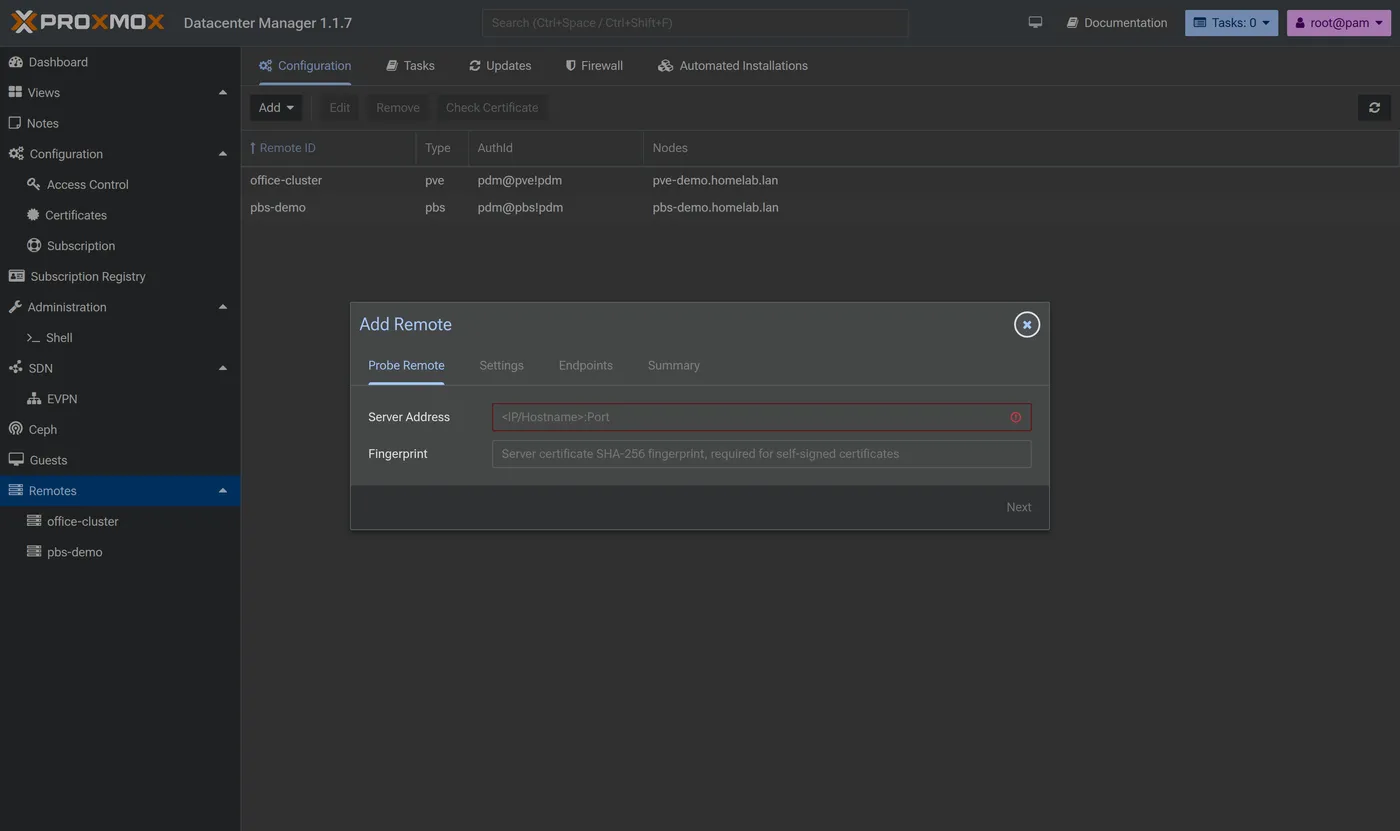Switch to the Configuration tab
1400x831 pixels.
tap(305, 65)
